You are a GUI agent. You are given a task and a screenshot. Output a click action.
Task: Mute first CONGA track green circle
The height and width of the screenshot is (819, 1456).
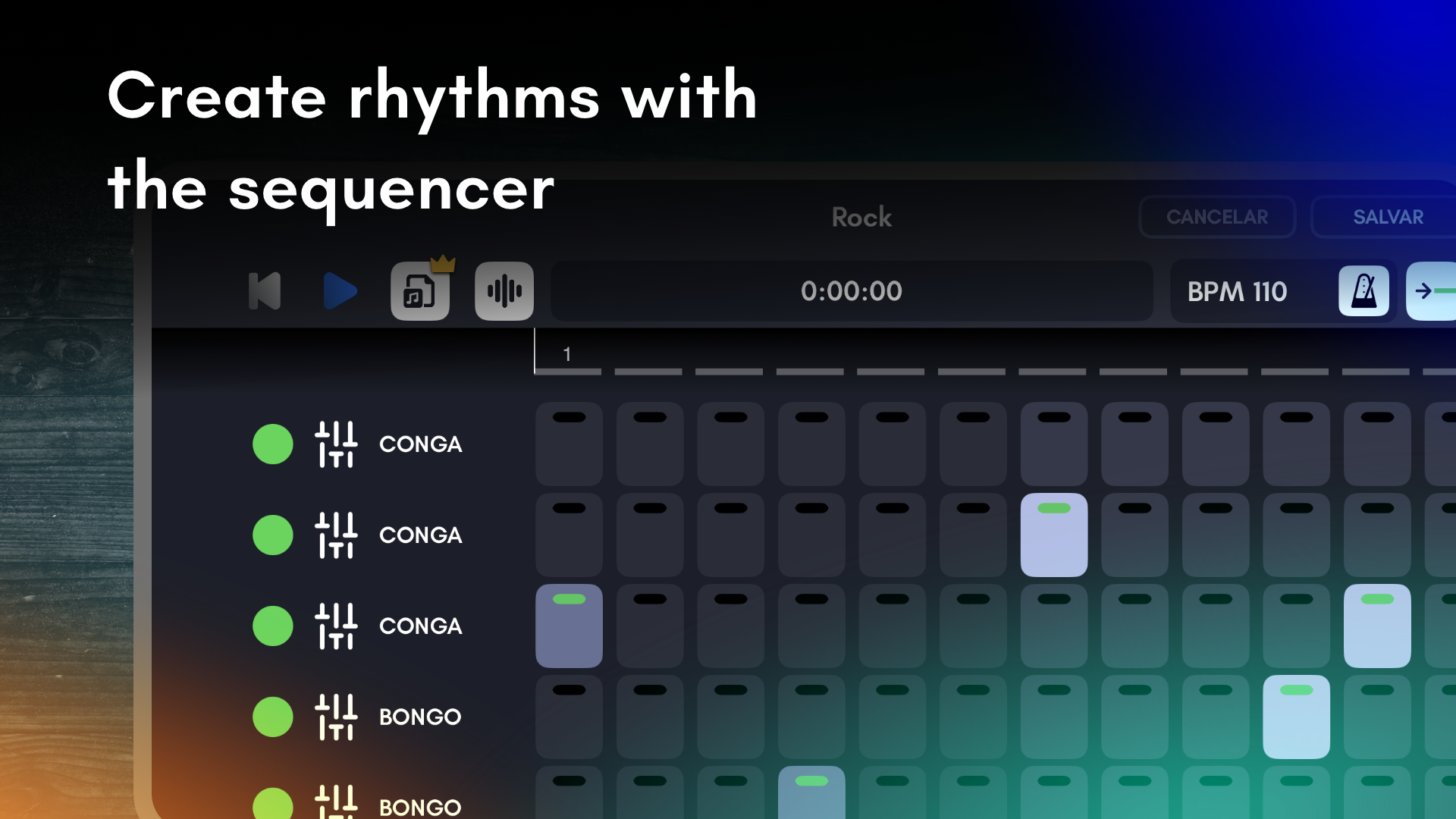[273, 444]
